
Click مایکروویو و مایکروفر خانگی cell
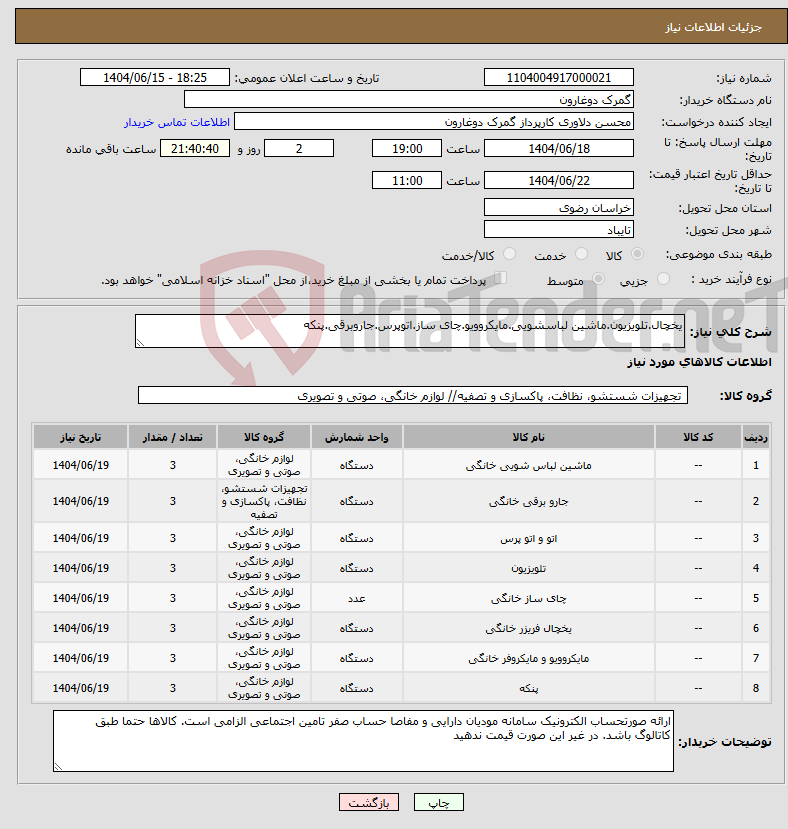tap(529, 658)
